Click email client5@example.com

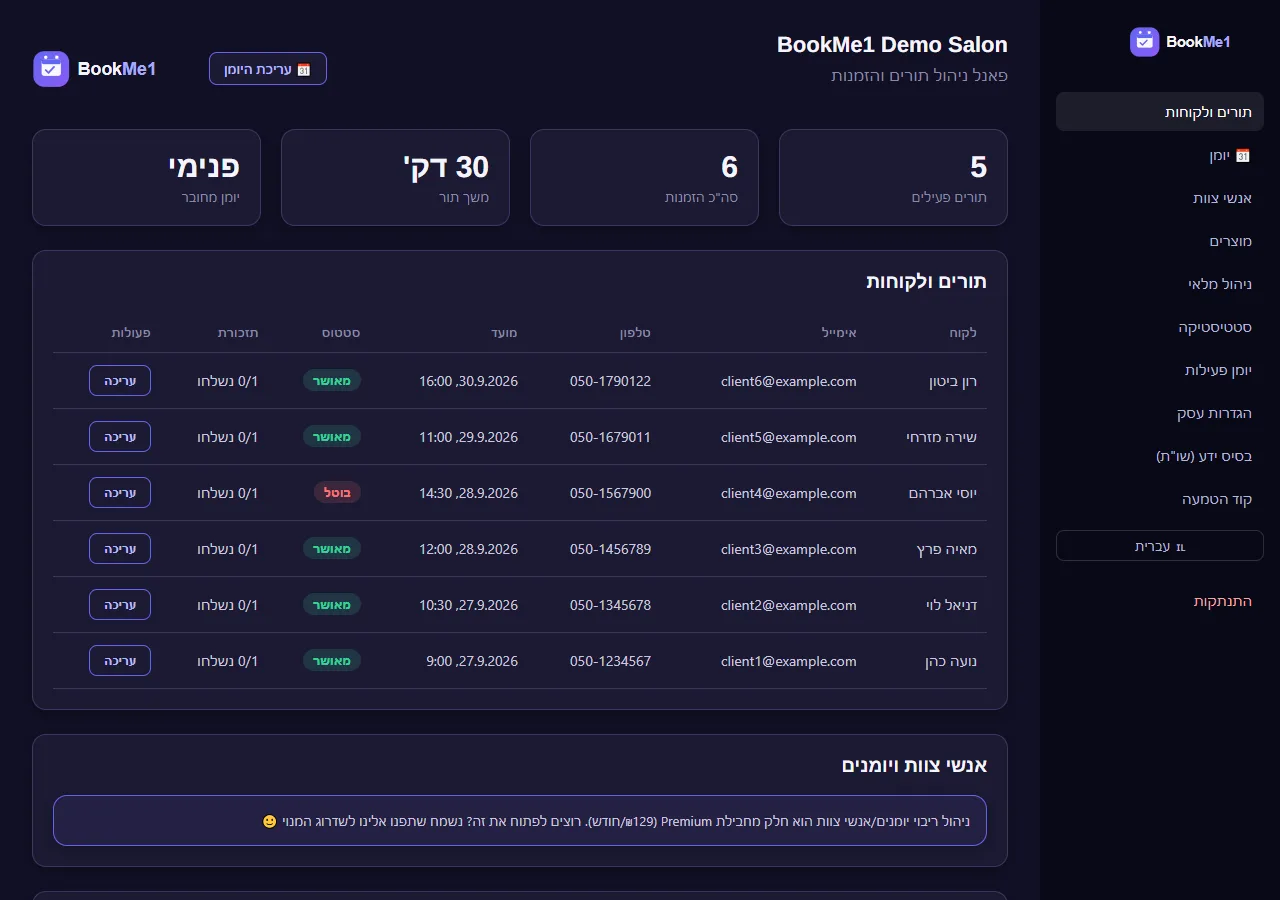789,437
